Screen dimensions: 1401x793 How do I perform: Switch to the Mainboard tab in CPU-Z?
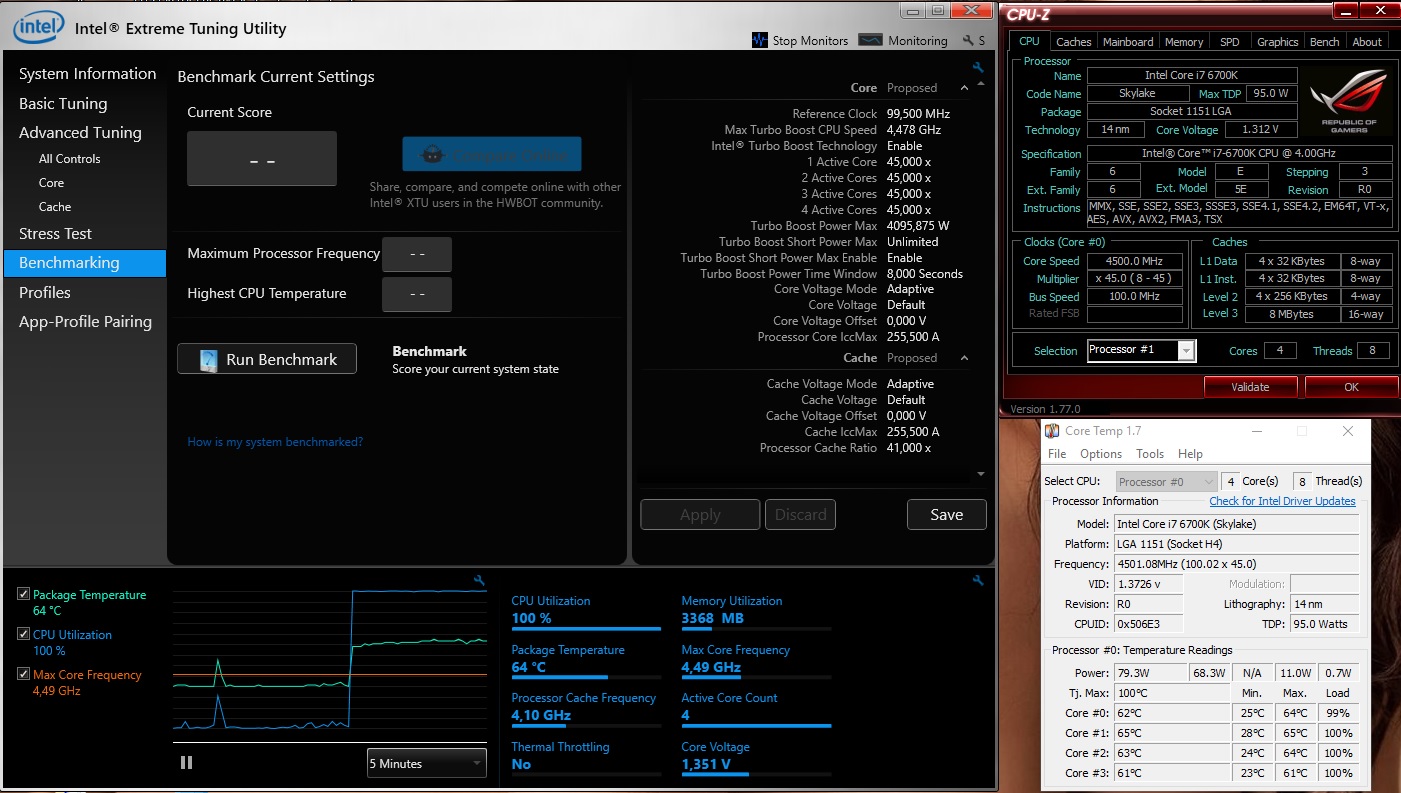click(1128, 42)
